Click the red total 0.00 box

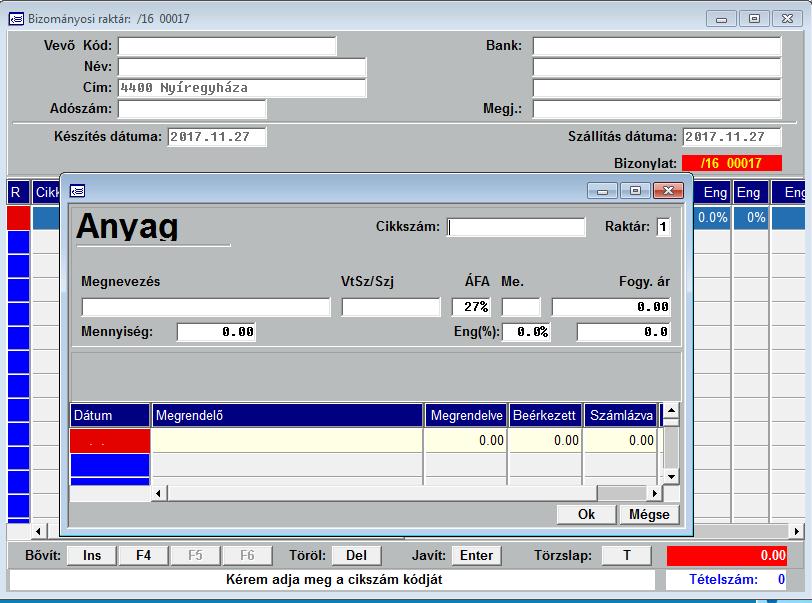[727, 555]
